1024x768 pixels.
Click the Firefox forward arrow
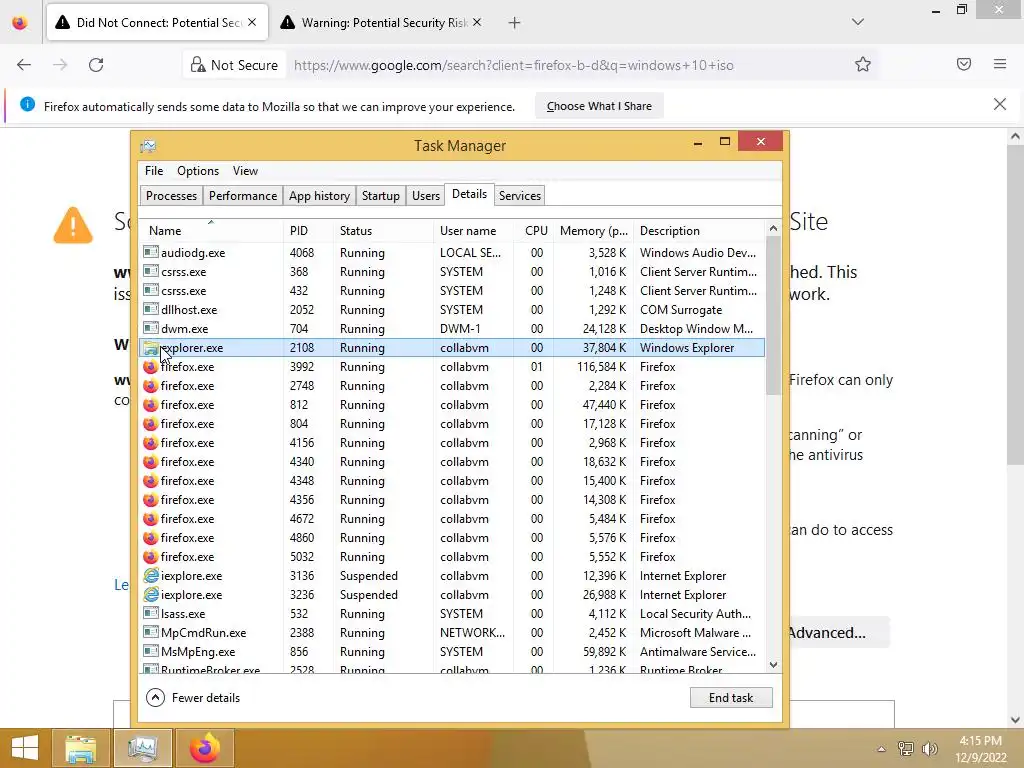click(x=60, y=65)
